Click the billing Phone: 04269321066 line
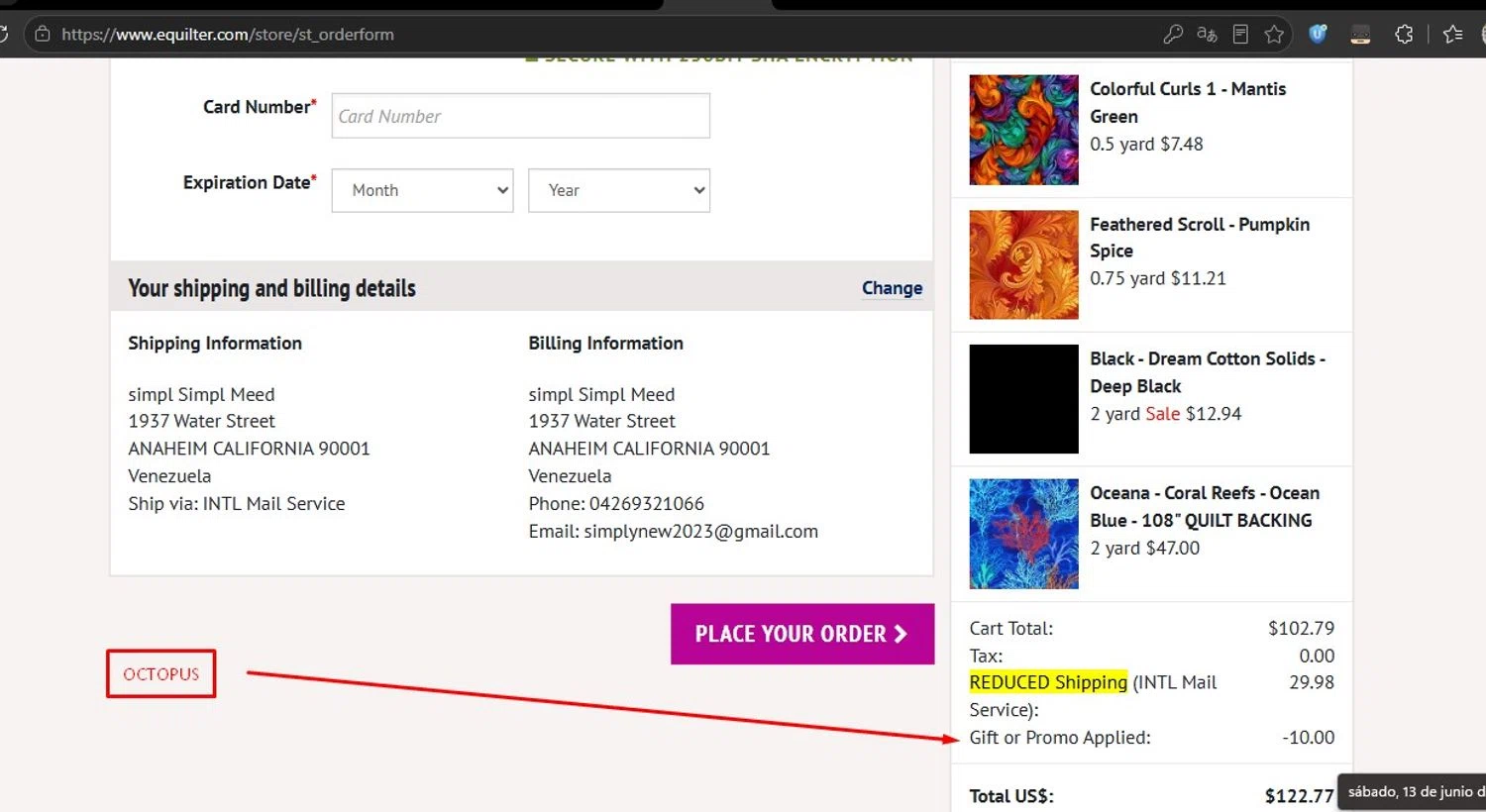This screenshot has height=812, width=1486. (616, 504)
